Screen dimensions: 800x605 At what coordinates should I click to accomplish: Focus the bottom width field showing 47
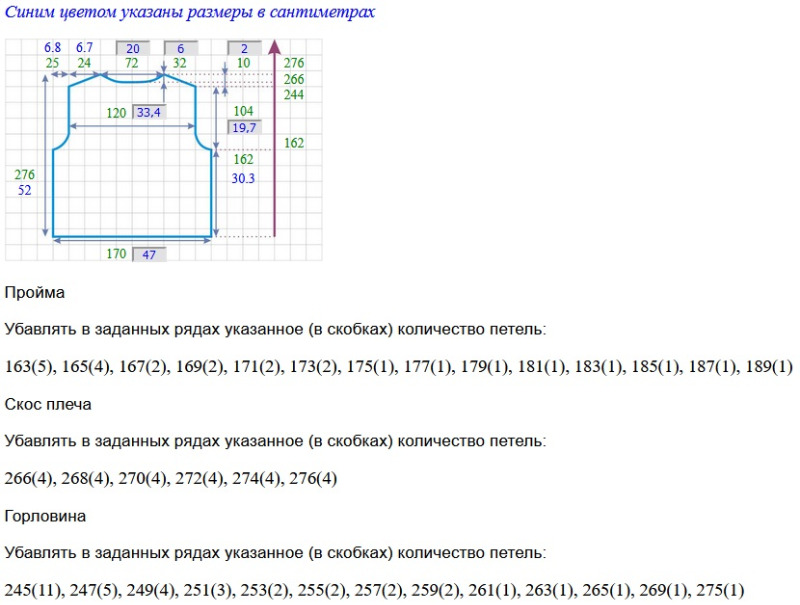tap(149, 254)
